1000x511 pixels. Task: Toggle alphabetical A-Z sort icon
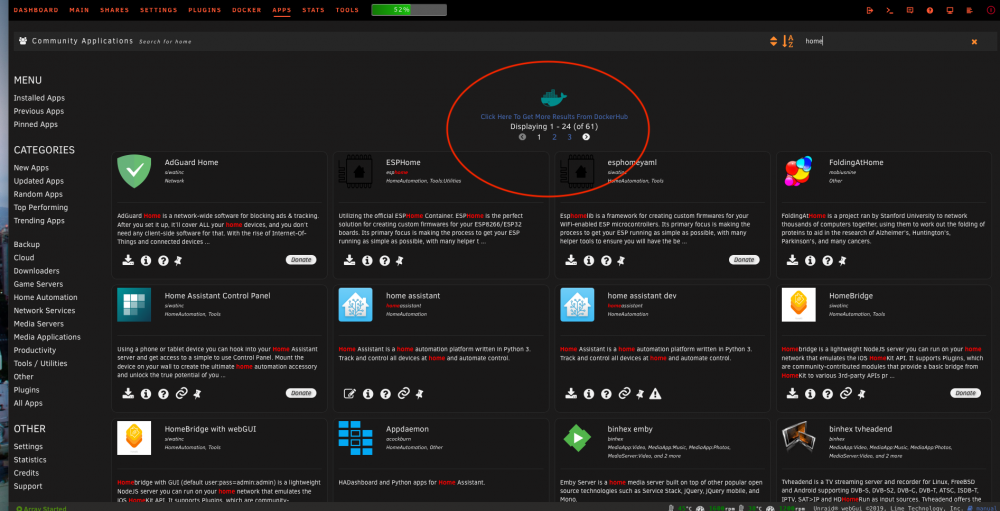tap(788, 41)
